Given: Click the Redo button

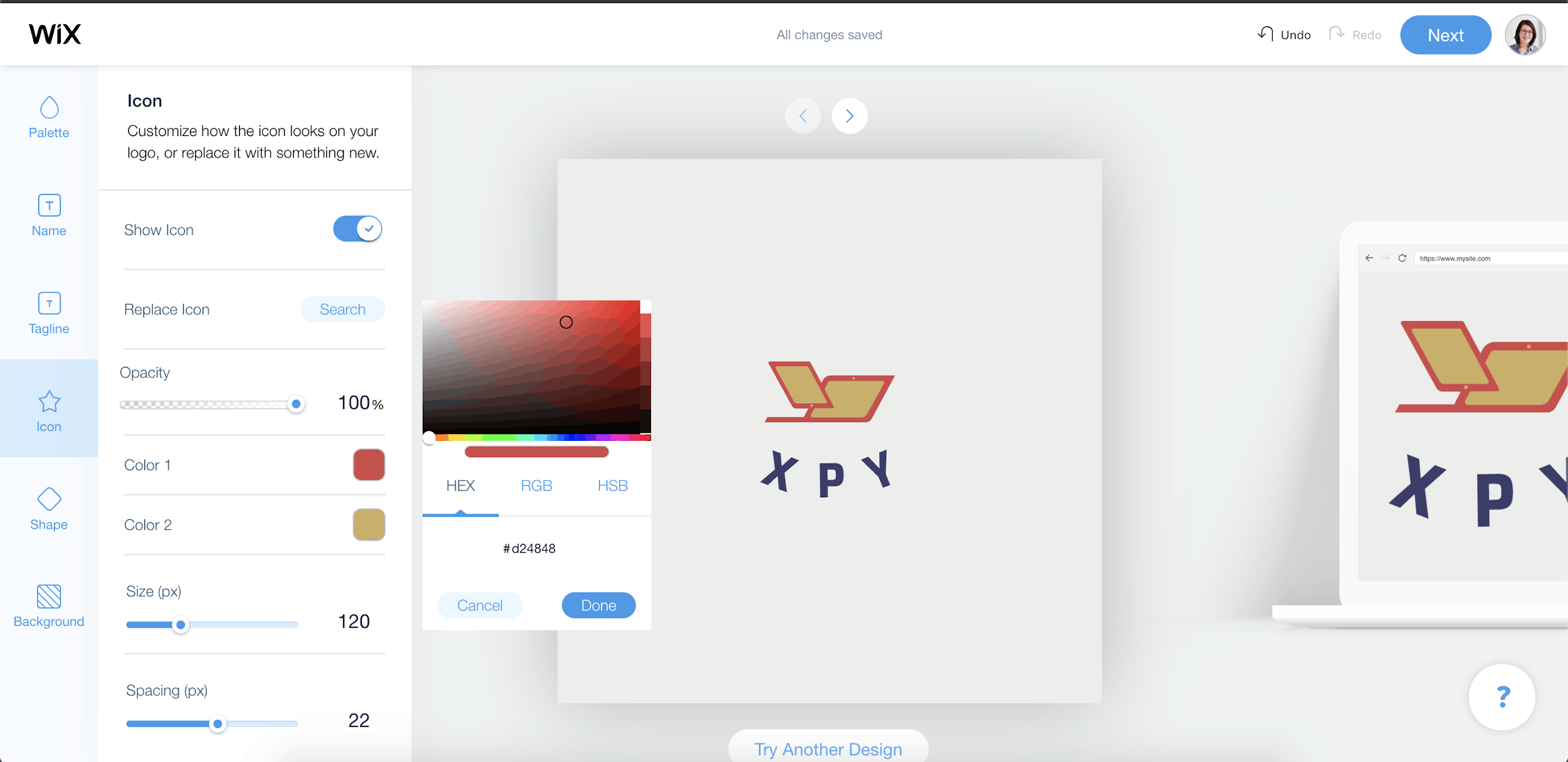Looking at the screenshot, I should point(1356,34).
